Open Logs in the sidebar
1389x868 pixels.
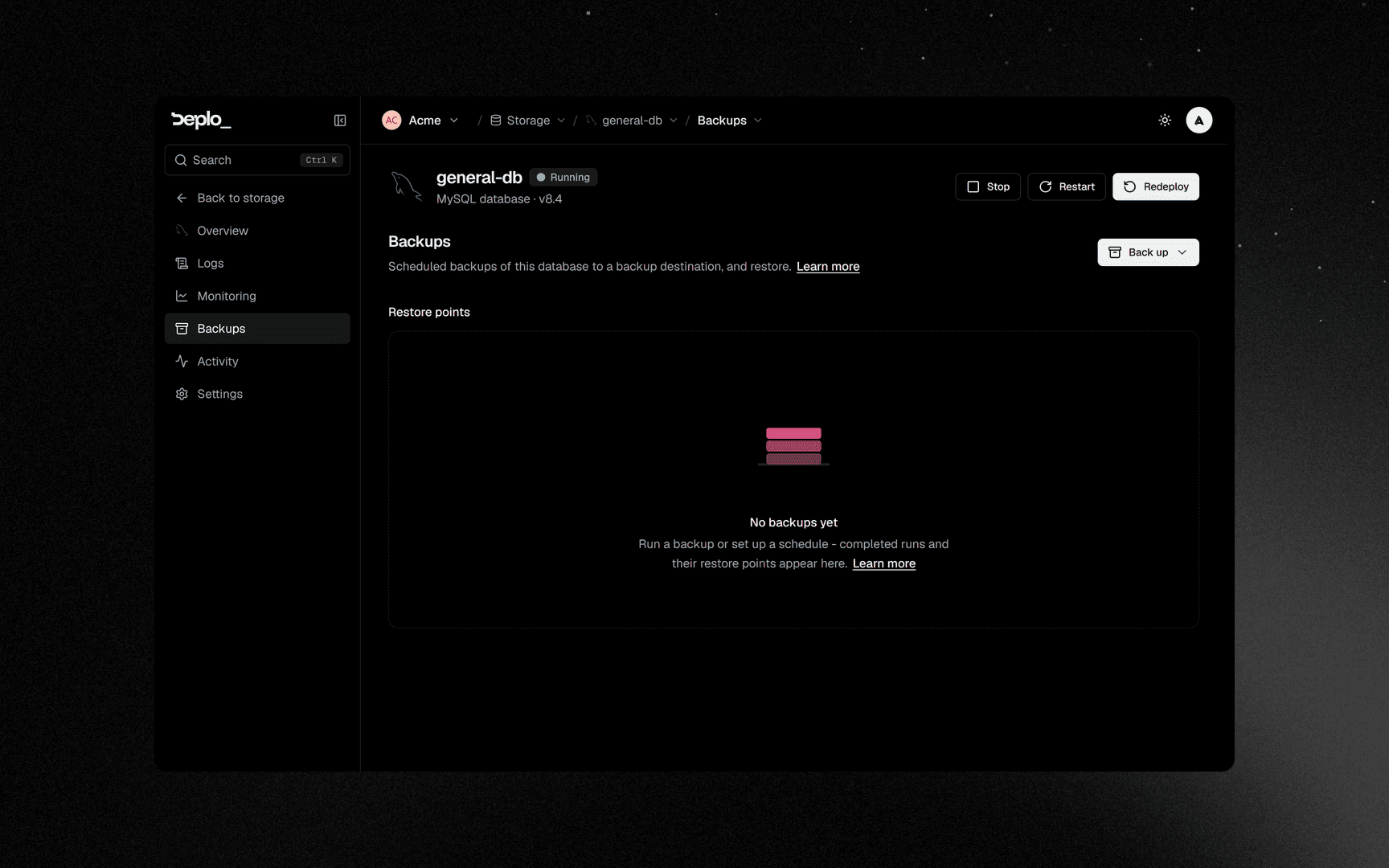257,264
